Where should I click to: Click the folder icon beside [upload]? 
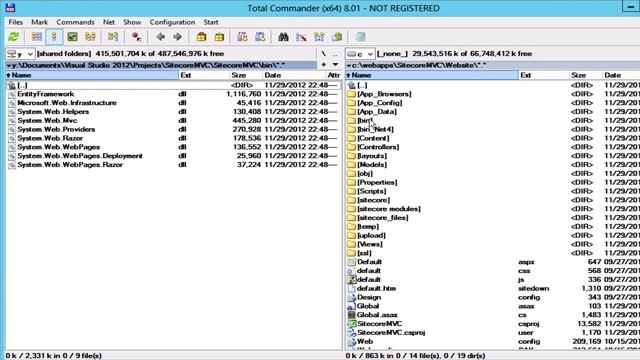click(x=351, y=236)
